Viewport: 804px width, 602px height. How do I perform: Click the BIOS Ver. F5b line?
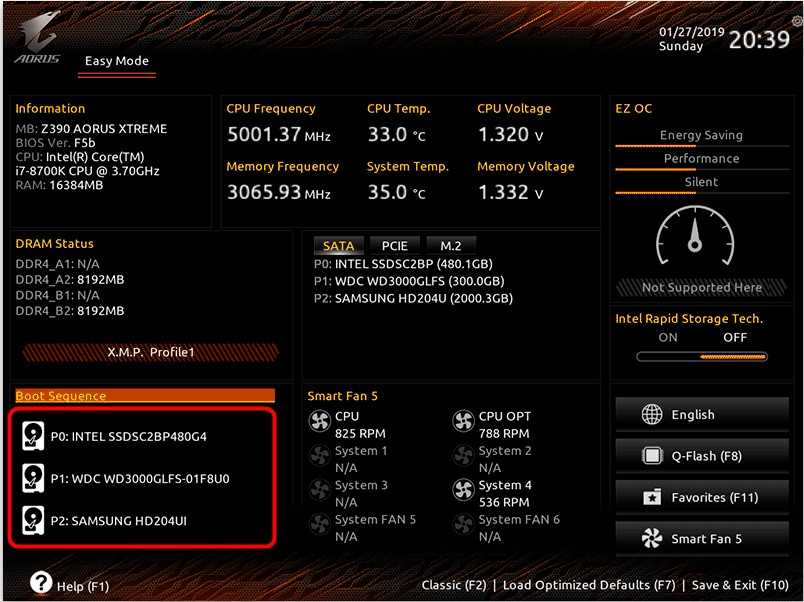tap(55, 143)
